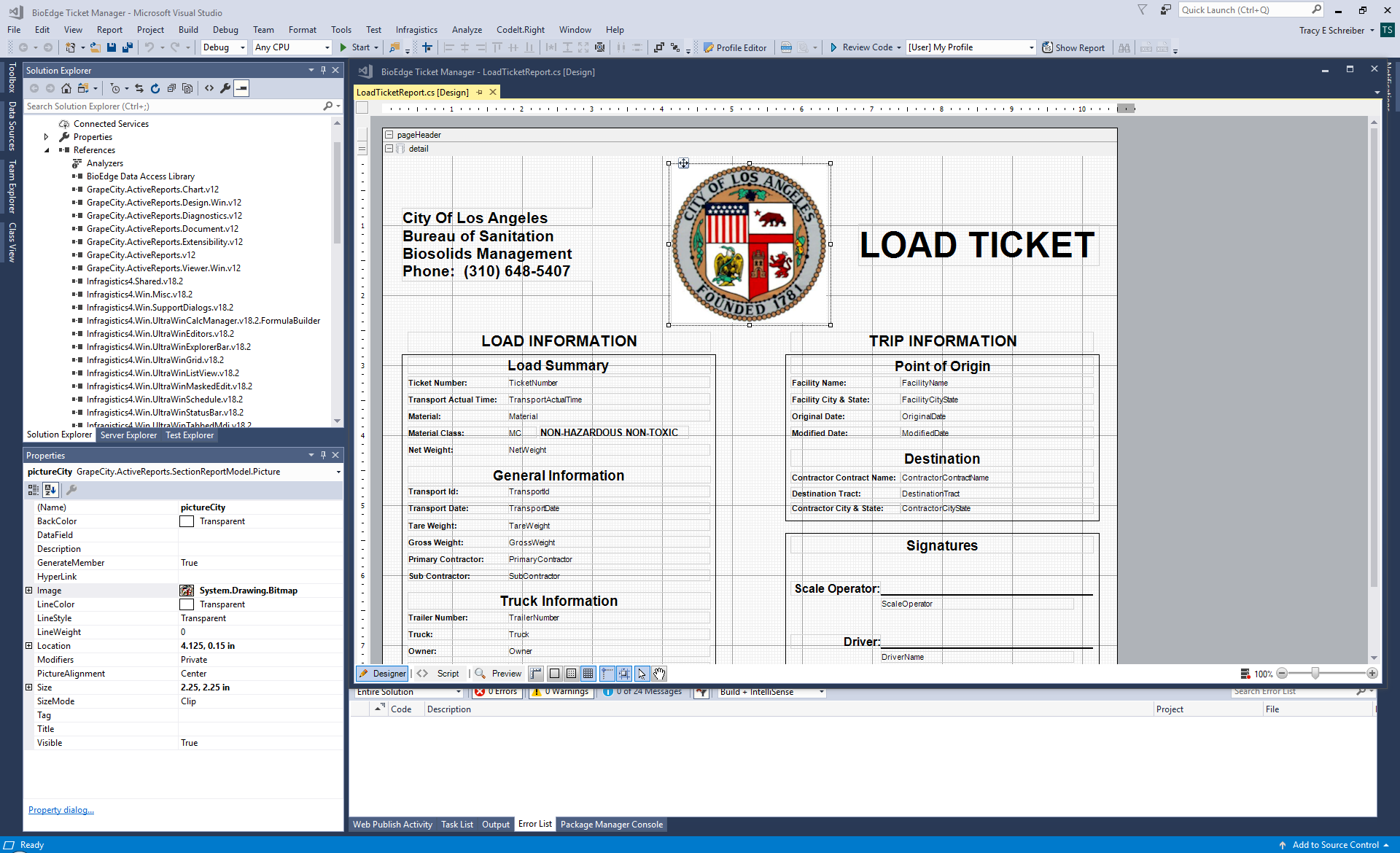The height and width of the screenshot is (853, 1400).
Task: Switch to the Output tab
Action: coord(496,825)
